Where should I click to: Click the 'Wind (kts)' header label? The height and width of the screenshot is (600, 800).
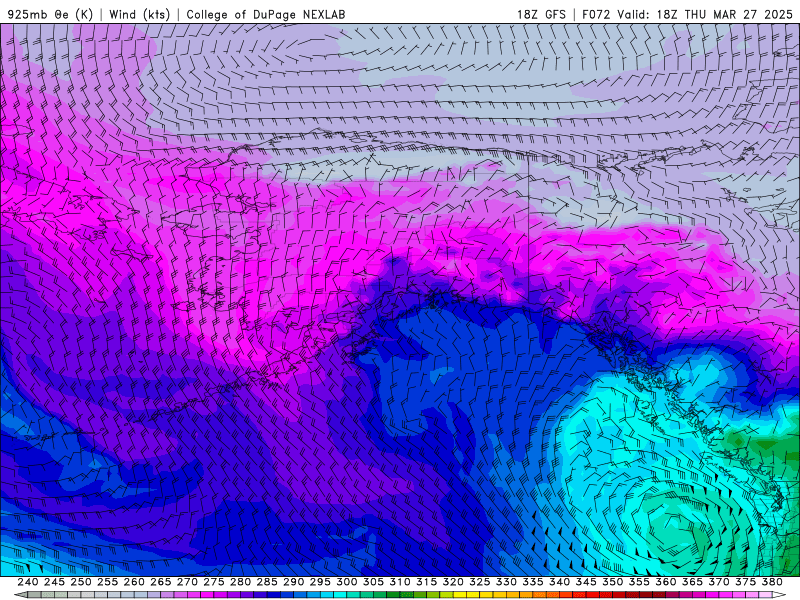139,14
